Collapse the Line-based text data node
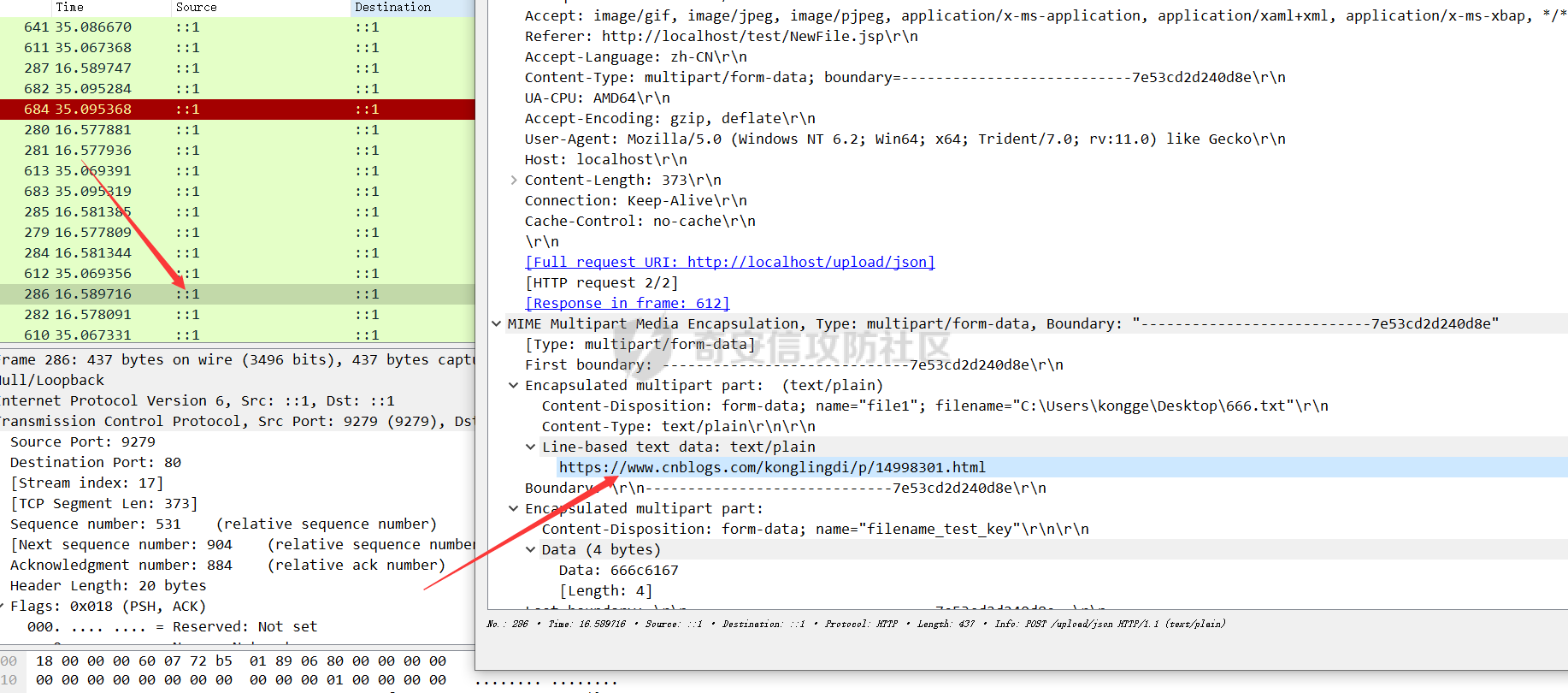 pos(530,447)
